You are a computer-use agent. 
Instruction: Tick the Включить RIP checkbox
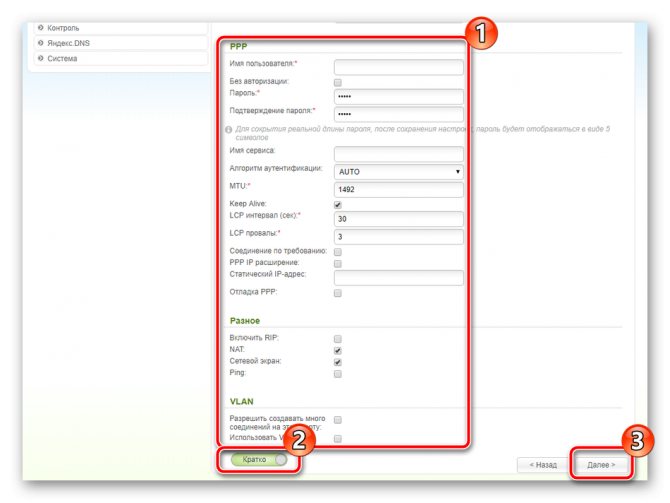(x=338, y=339)
